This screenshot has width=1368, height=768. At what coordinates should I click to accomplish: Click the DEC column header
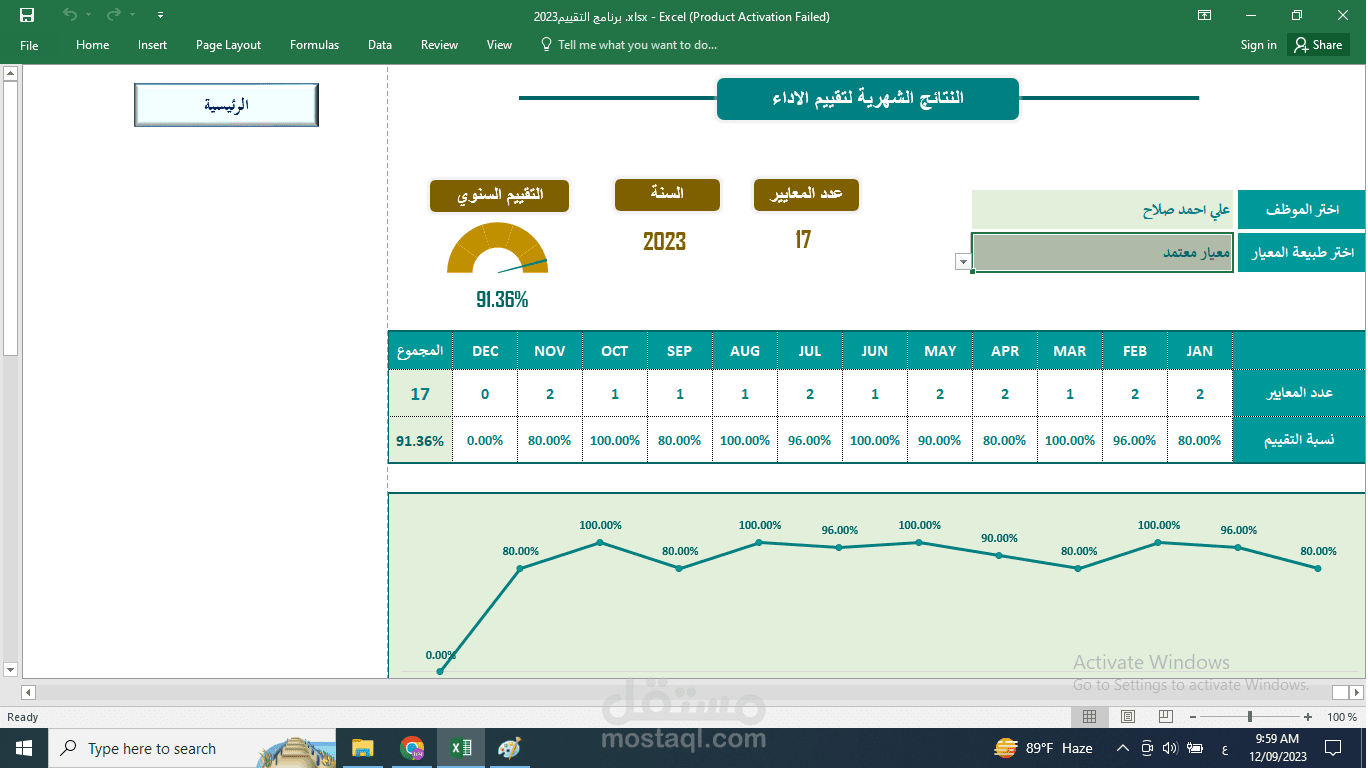pos(485,351)
